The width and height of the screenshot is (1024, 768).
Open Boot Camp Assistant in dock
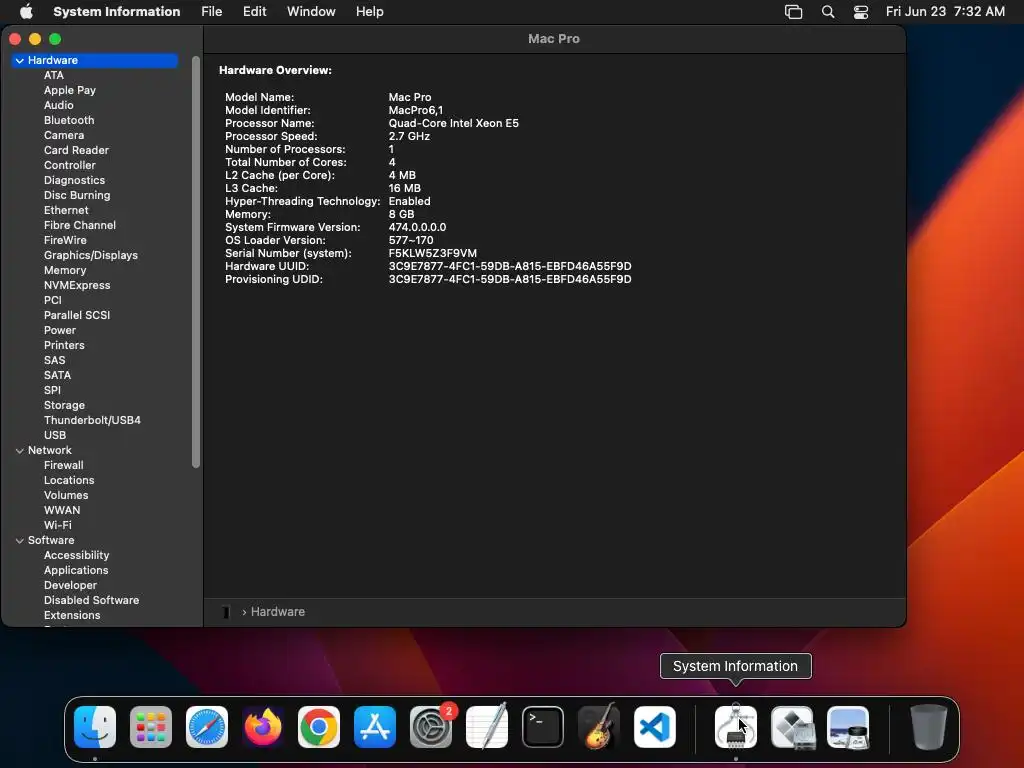tap(792, 727)
